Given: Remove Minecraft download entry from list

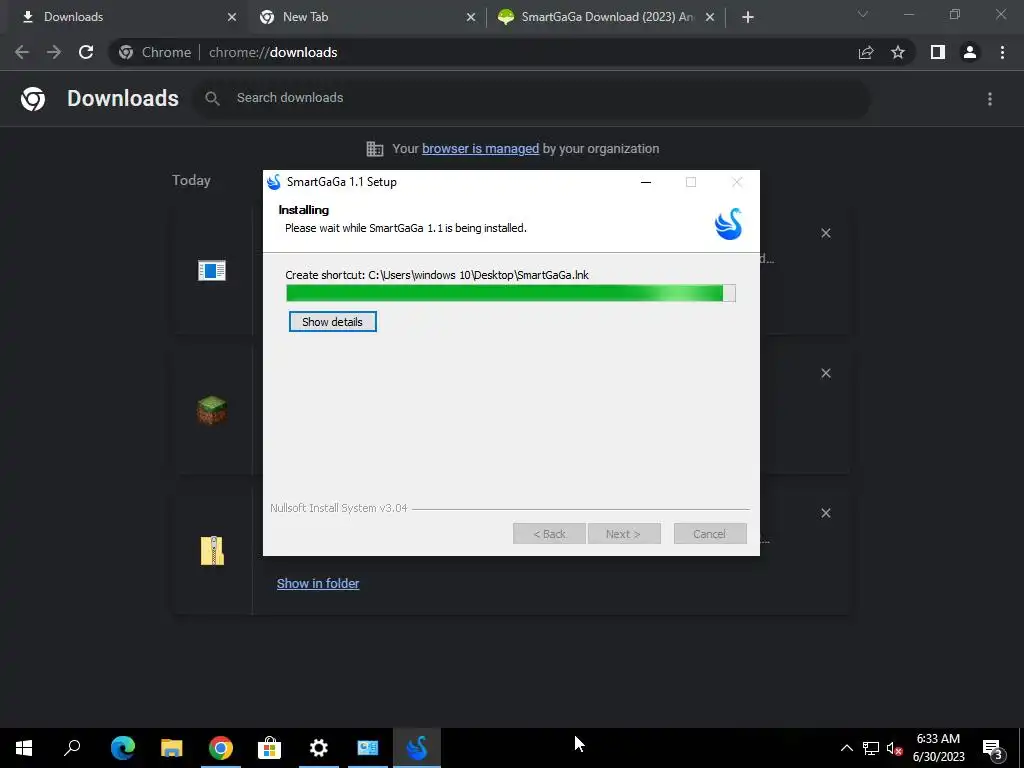Looking at the screenshot, I should click(x=826, y=373).
